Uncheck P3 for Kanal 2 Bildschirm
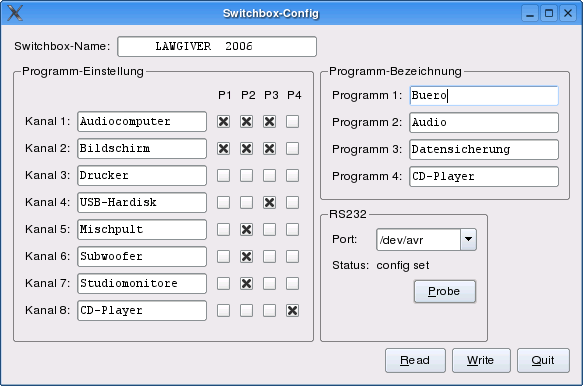Screen dimensions: 583x386 pos(270,149)
